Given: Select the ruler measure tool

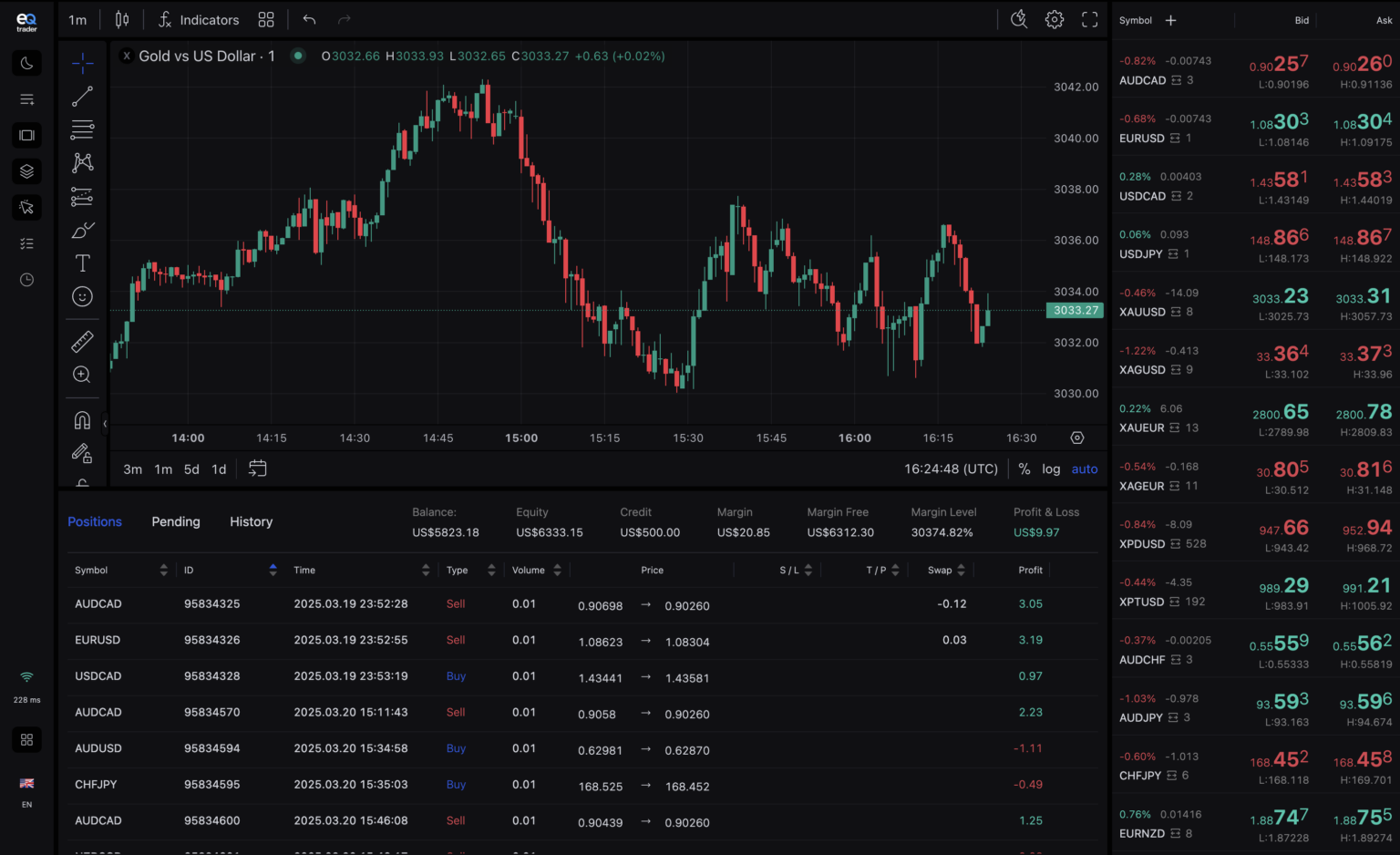Looking at the screenshot, I should [82, 342].
